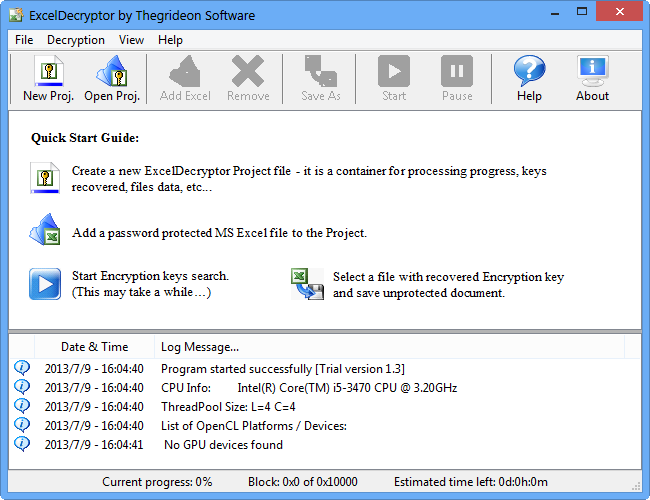Screen dimensions: 650x500
Task: Select log row 'List of OpenCL Platforms / Devices:'
Action: (x=325, y=426)
